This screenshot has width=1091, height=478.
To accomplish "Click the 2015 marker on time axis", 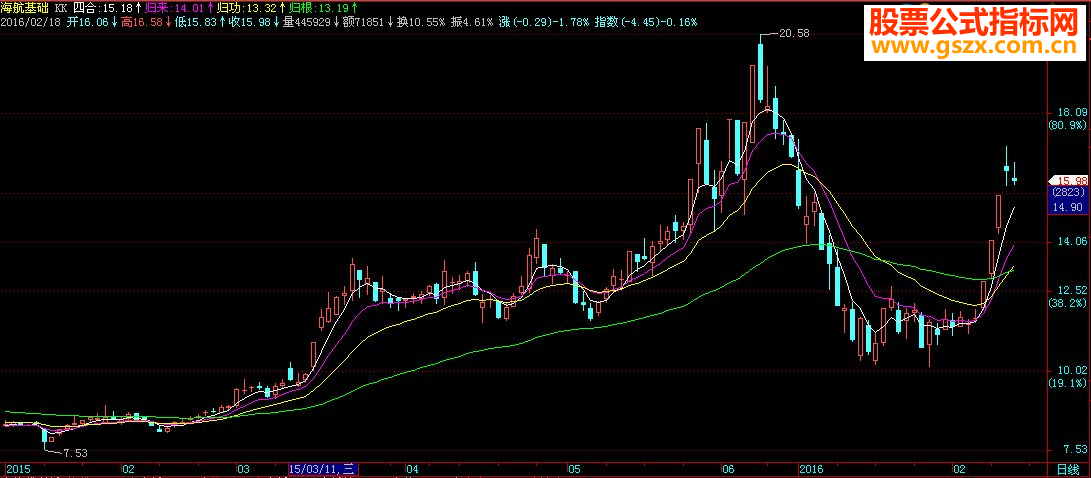I will (16, 470).
